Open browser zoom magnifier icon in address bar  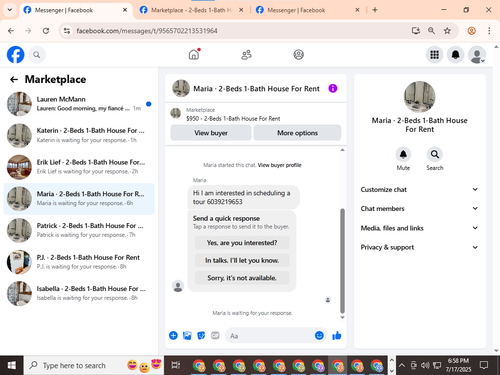coord(431,31)
